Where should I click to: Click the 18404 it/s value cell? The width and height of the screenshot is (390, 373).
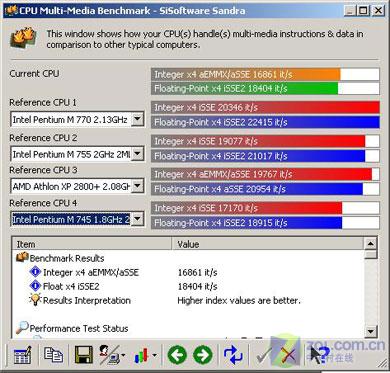(197, 286)
